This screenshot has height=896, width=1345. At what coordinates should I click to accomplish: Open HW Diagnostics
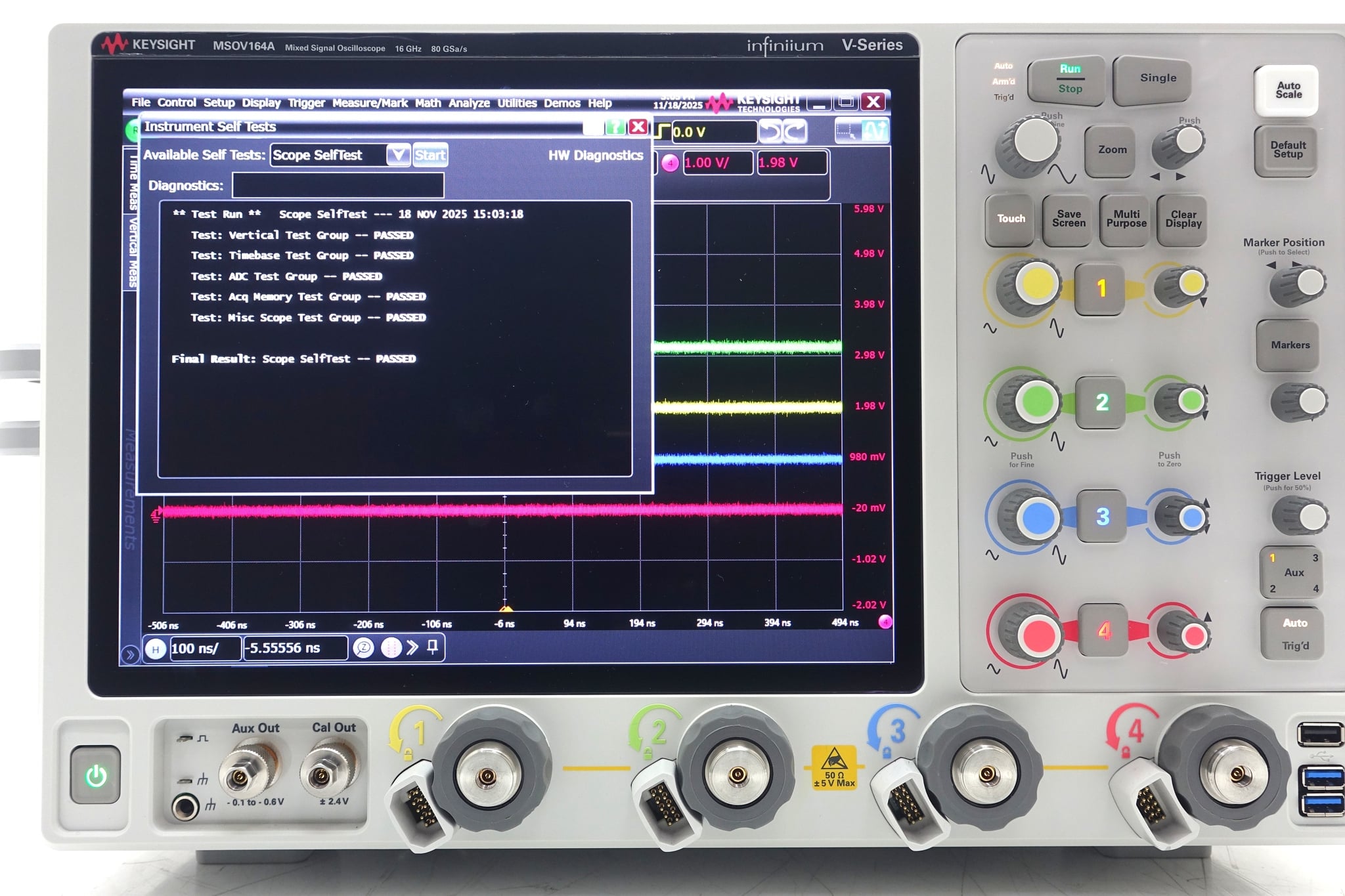pyautogui.click(x=596, y=156)
